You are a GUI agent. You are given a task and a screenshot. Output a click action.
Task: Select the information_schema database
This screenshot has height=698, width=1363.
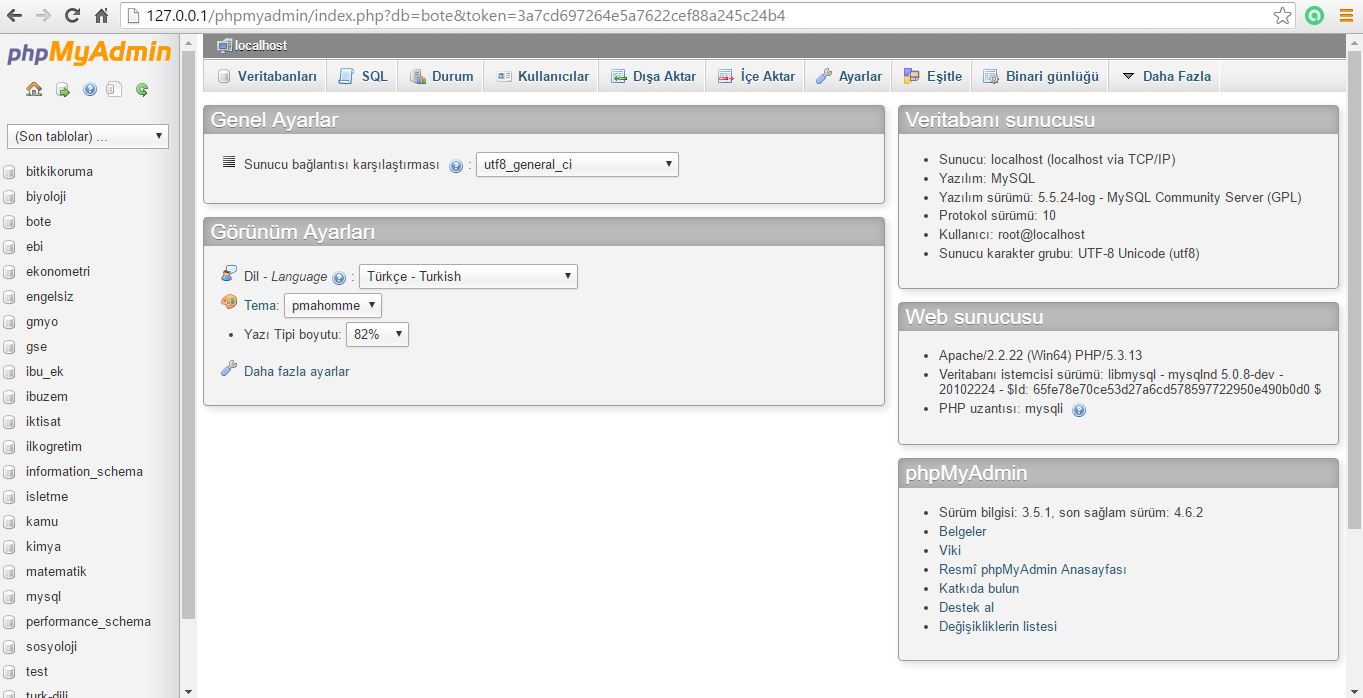84,471
